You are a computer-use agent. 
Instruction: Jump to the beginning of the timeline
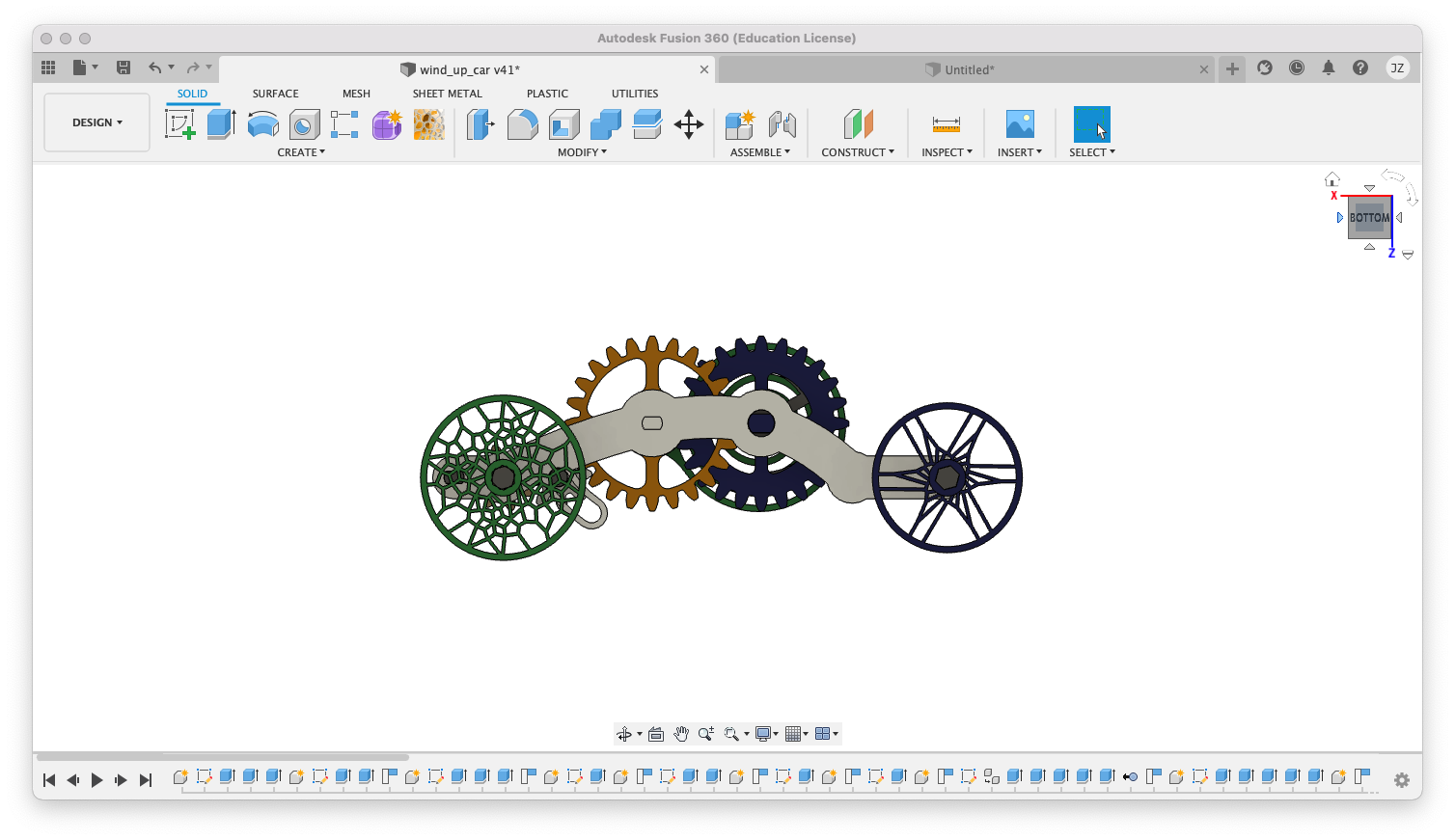coord(49,780)
